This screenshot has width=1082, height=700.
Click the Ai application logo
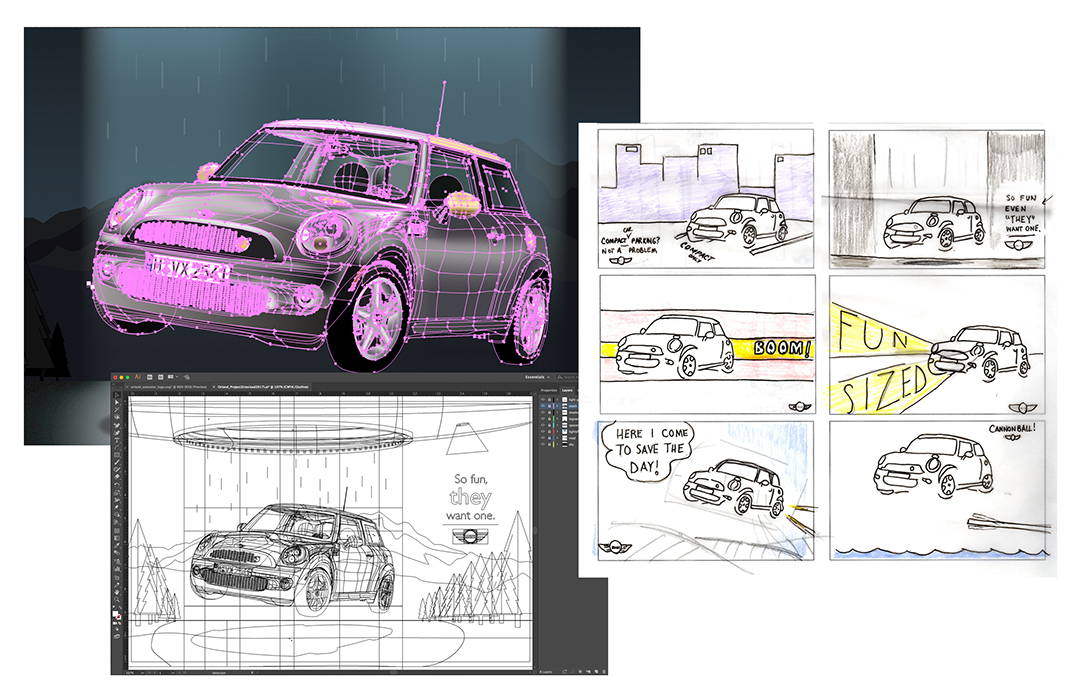(137, 377)
